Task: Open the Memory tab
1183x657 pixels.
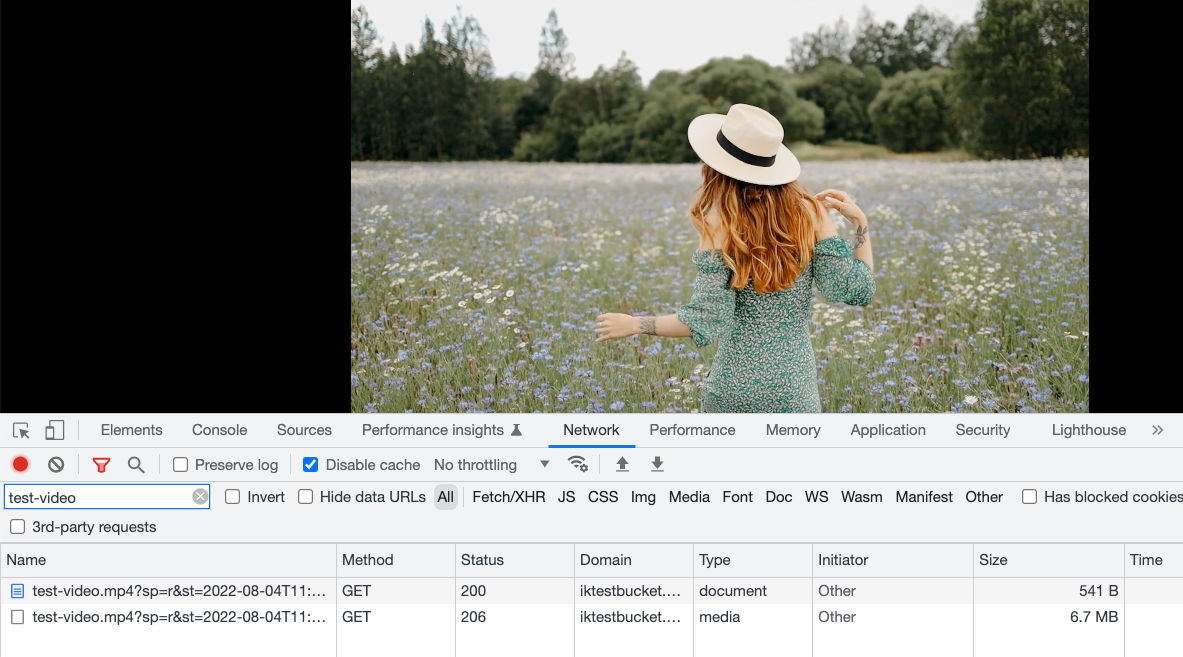Action: (x=793, y=430)
